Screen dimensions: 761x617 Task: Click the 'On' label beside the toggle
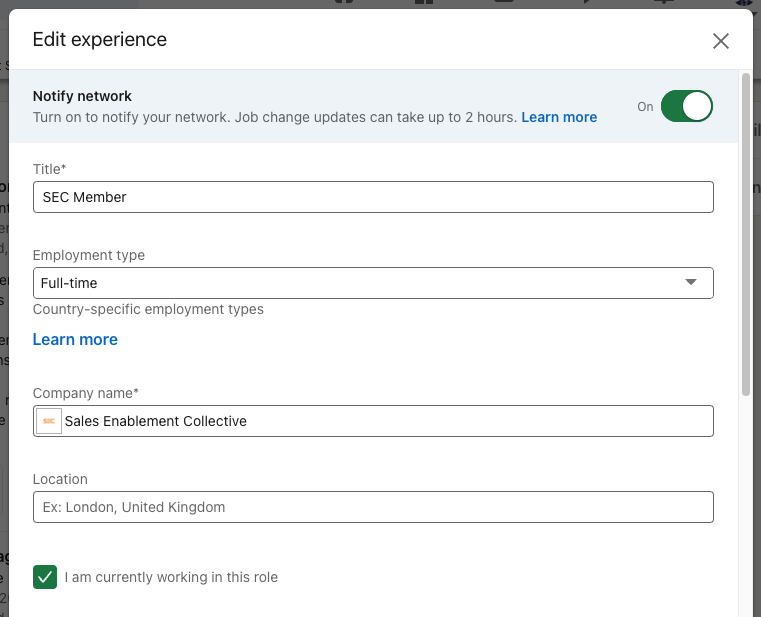(x=645, y=106)
